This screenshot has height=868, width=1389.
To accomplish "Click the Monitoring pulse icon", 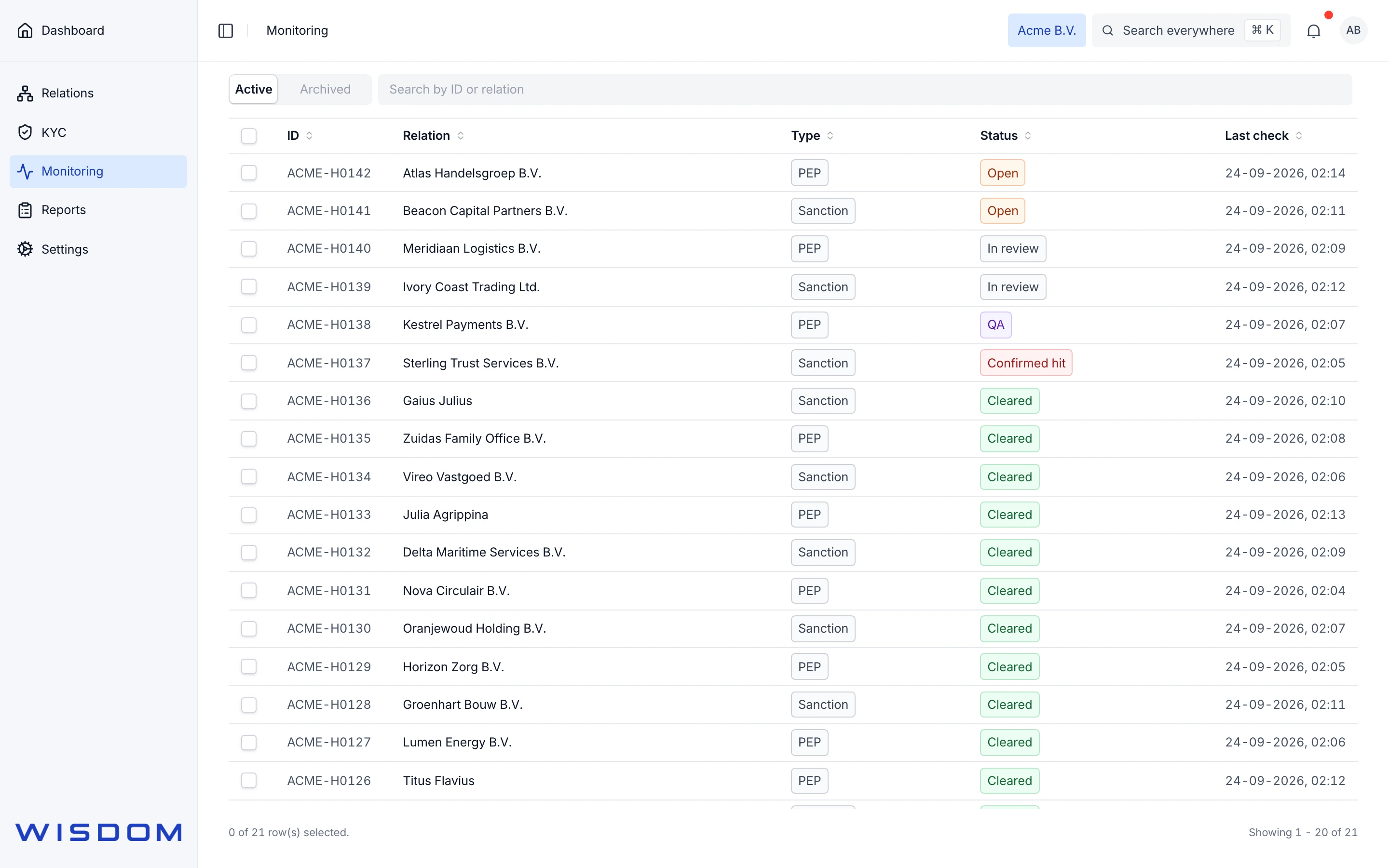I will 25,171.
